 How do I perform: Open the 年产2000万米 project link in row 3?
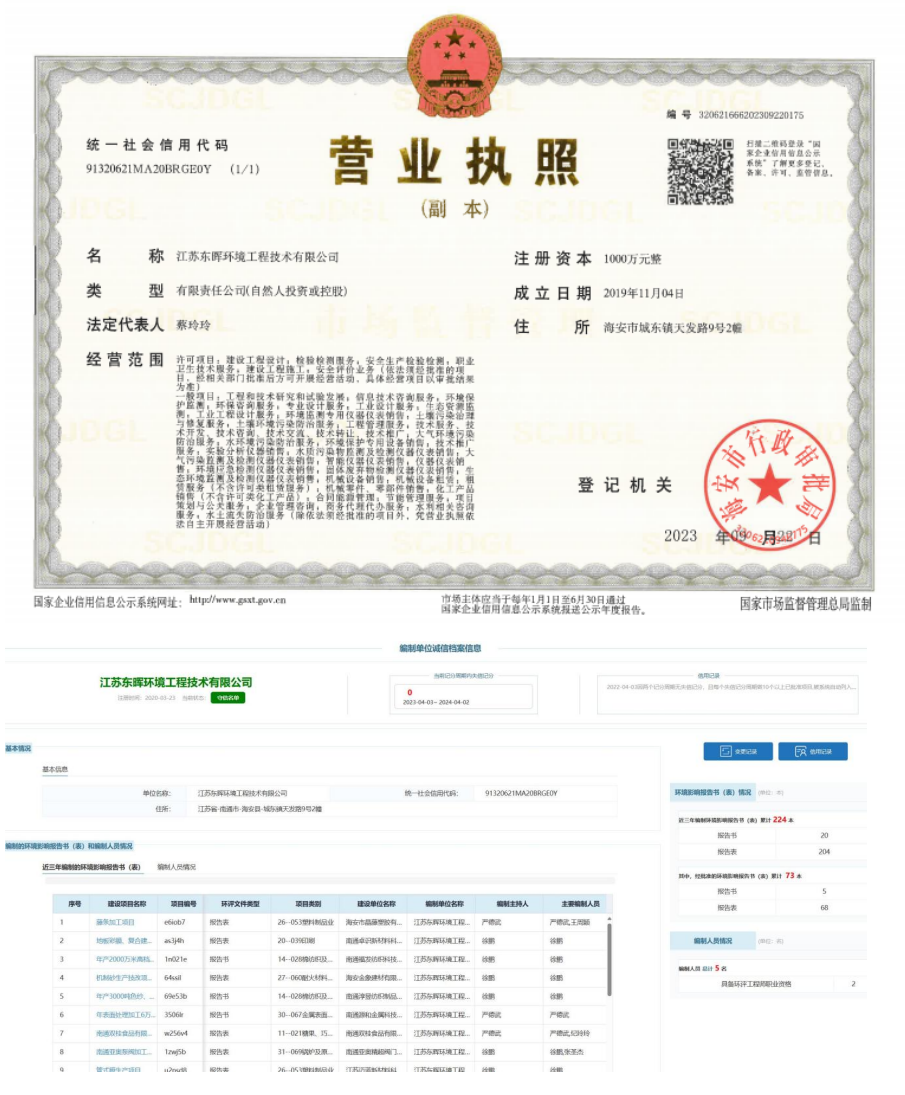click(x=122, y=959)
